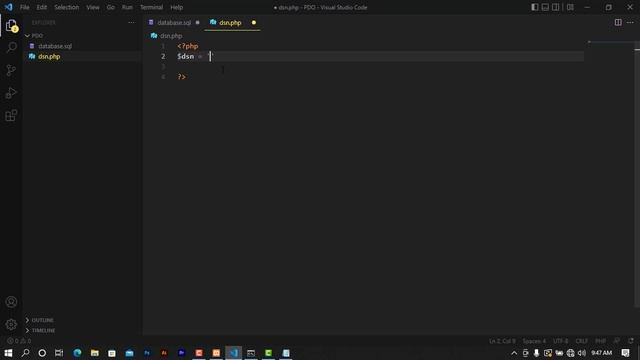Open customize layout button

coord(570,7)
